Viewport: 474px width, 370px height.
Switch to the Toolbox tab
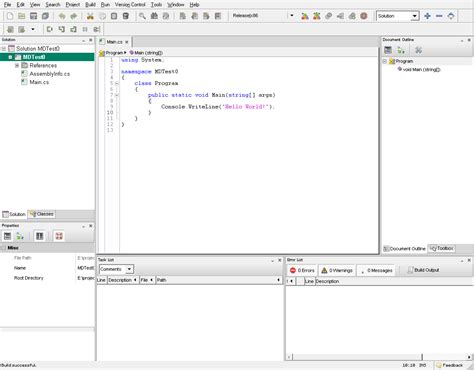pos(442,248)
